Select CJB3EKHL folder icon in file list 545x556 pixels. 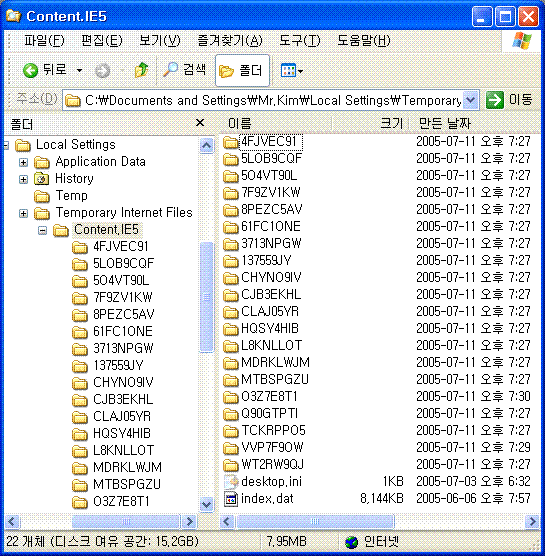click(230, 295)
